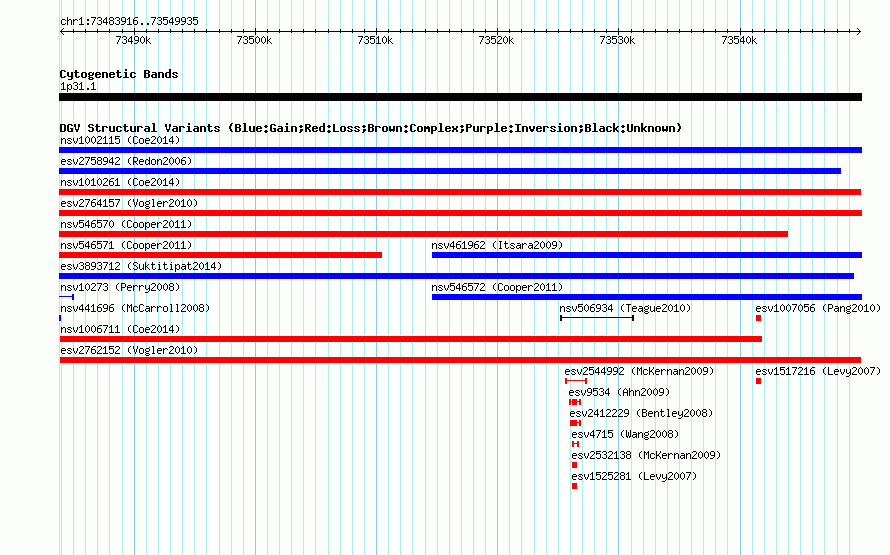The image size is (890, 555).
Task: Click the 1p31.1 band label
Action: coord(78,86)
